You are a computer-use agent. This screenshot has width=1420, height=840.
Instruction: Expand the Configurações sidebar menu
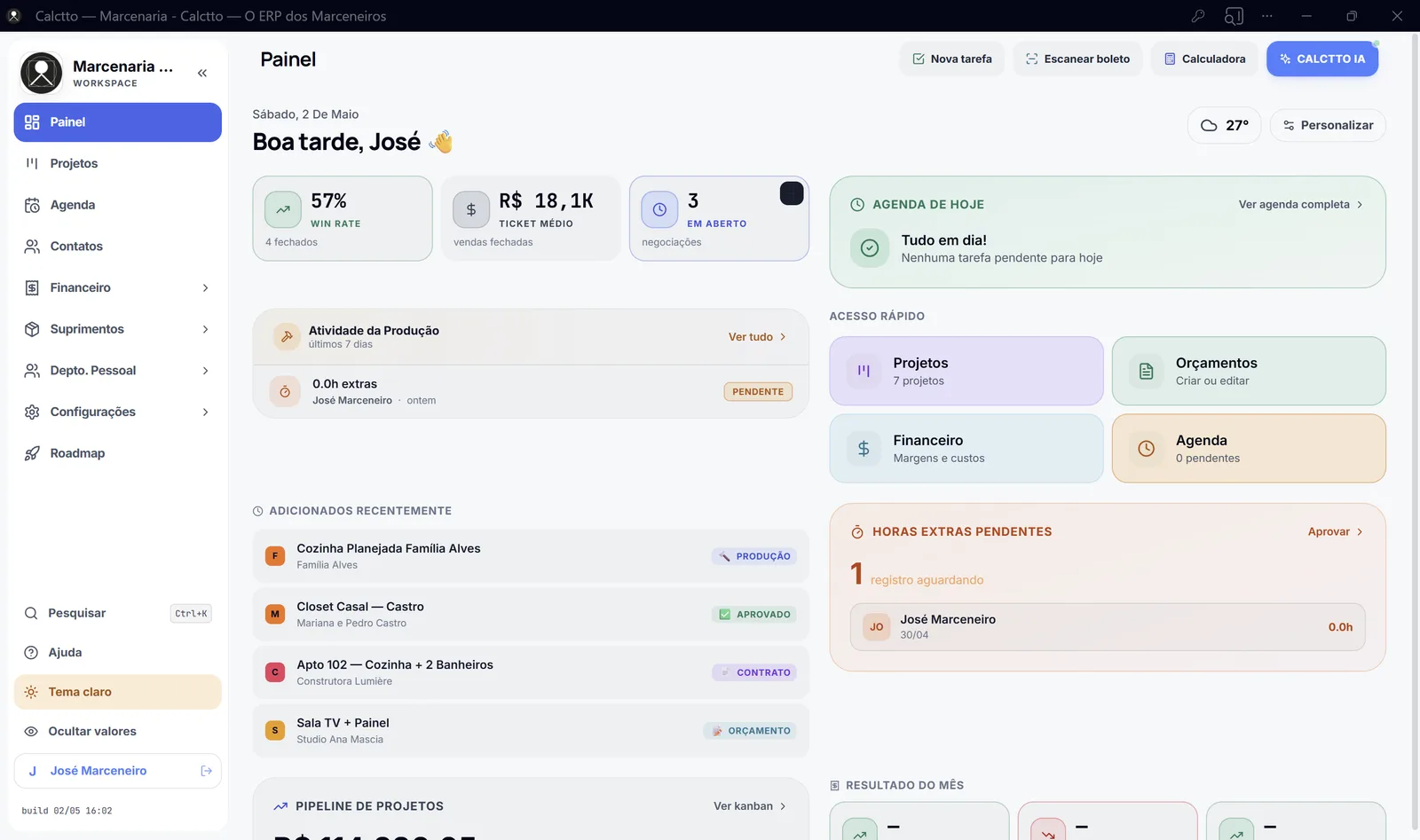tap(118, 412)
